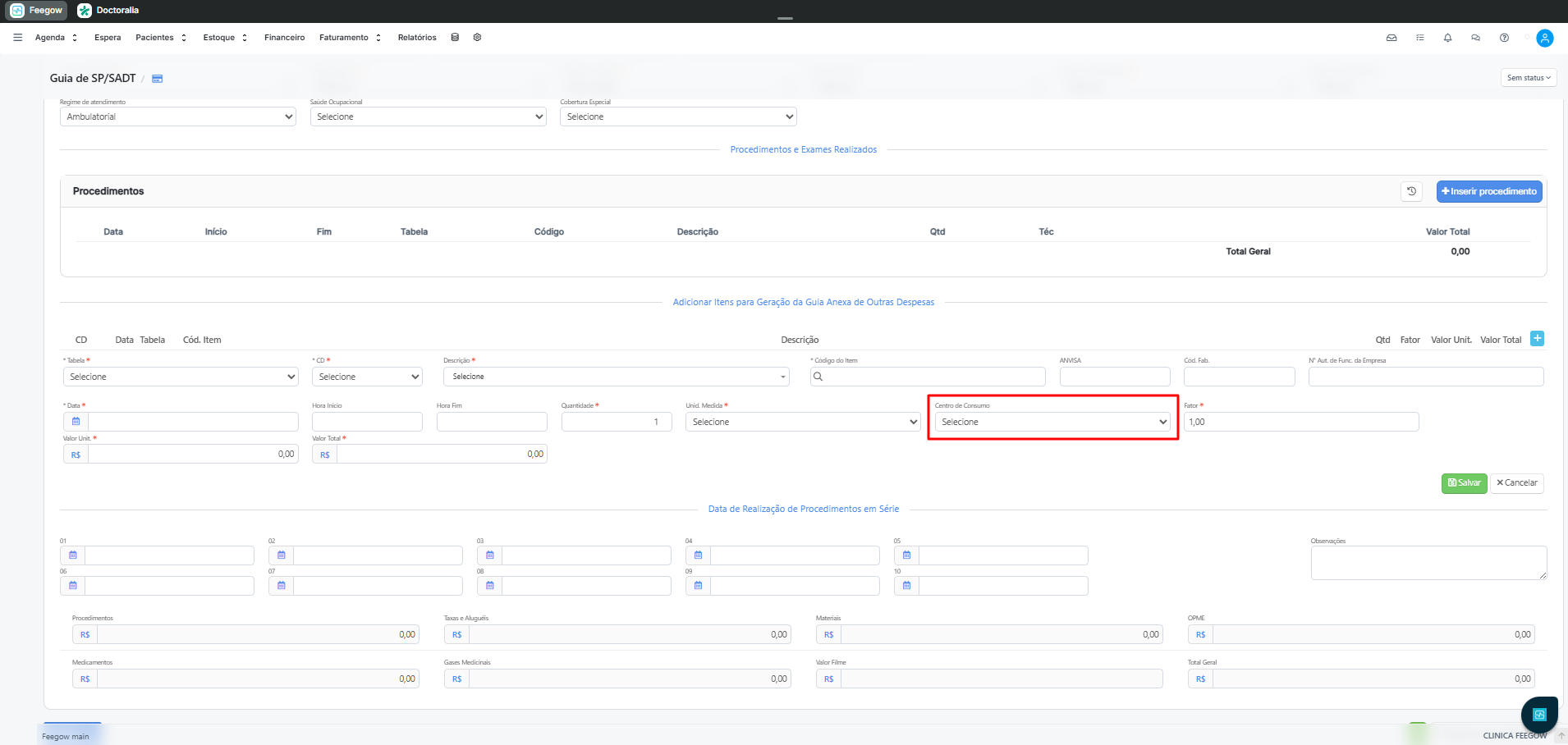Click into the ANVISA field
1568x745 pixels.
point(1115,377)
